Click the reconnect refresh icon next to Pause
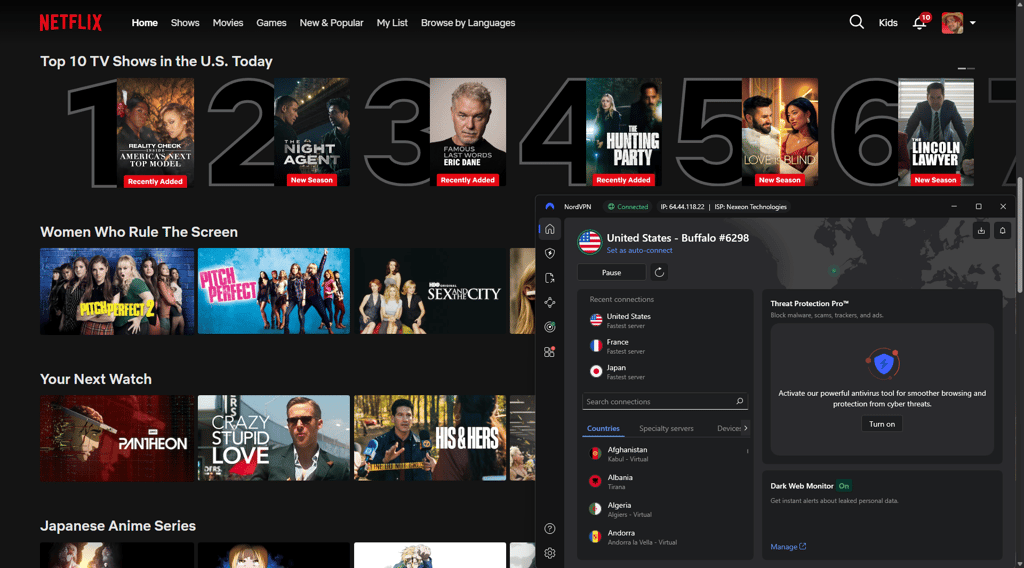Image resolution: width=1024 pixels, height=568 pixels. 659,272
